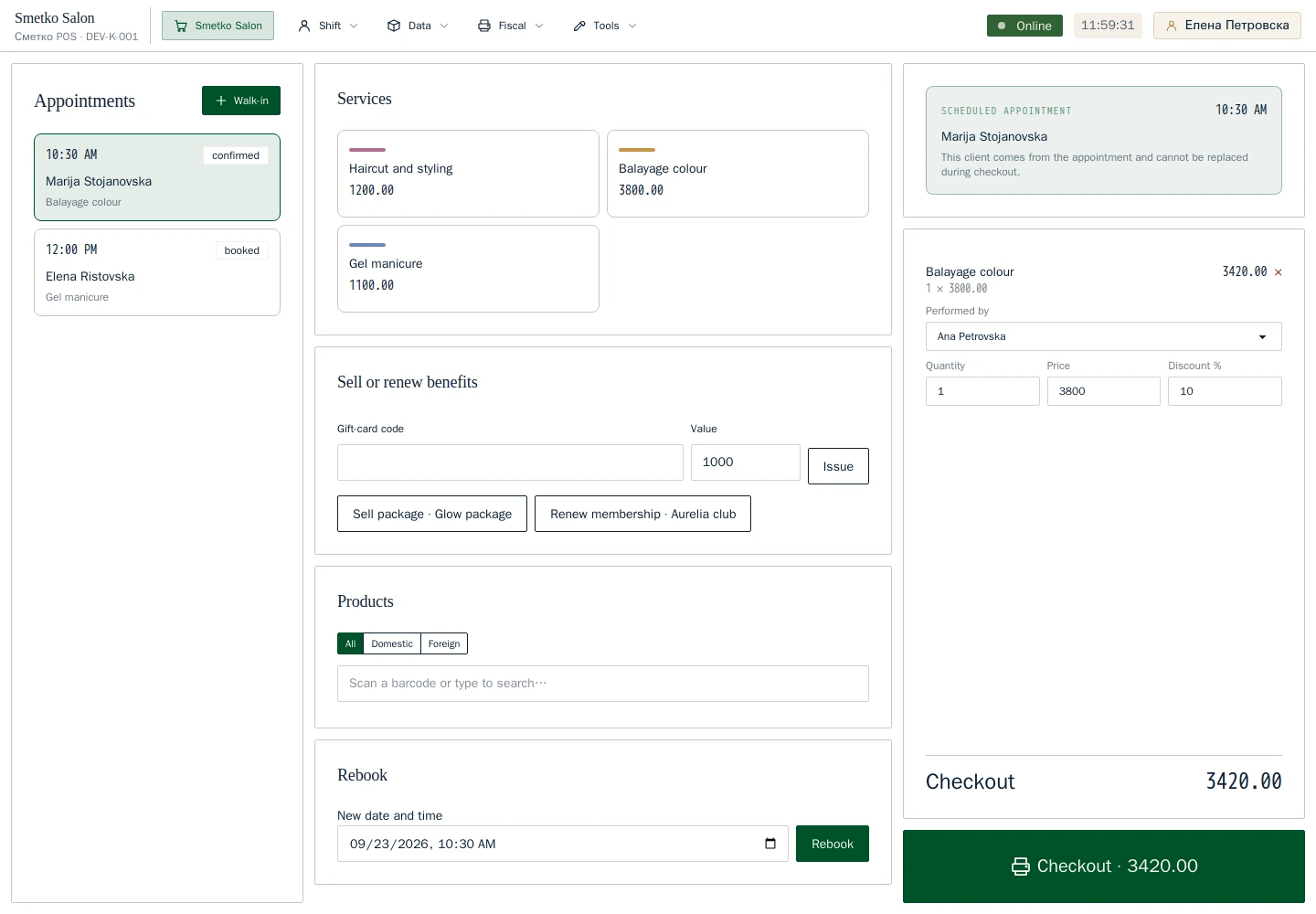
Task: Expand the Data menu chevron
Action: coord(444,26)
